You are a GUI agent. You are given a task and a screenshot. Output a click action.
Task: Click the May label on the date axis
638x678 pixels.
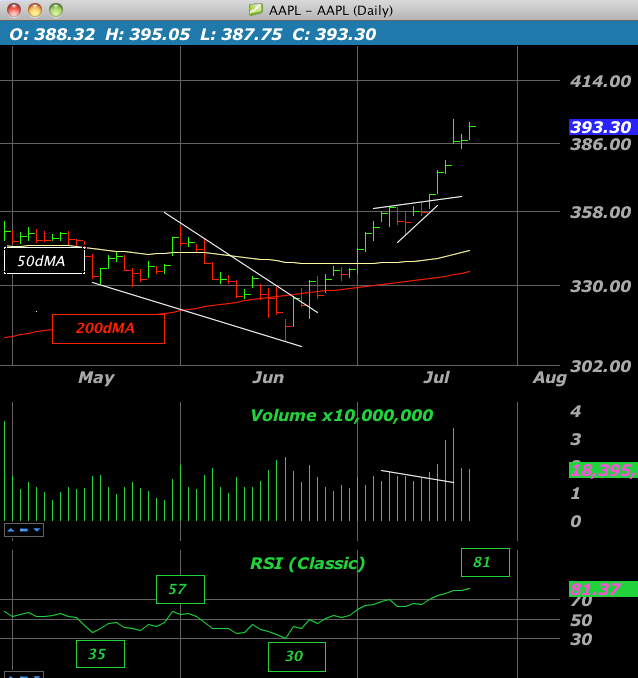[x=96, y=378]
